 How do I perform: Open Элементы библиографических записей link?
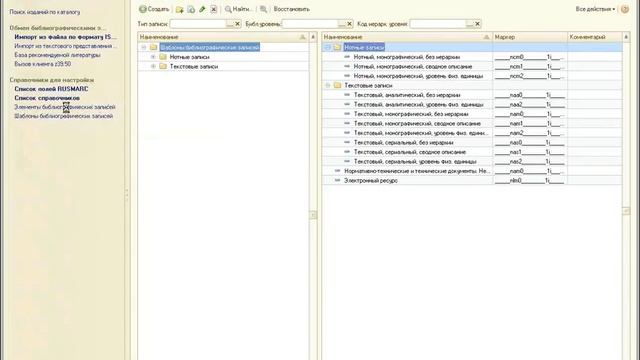pyautogui.click(x=65, y=107)
